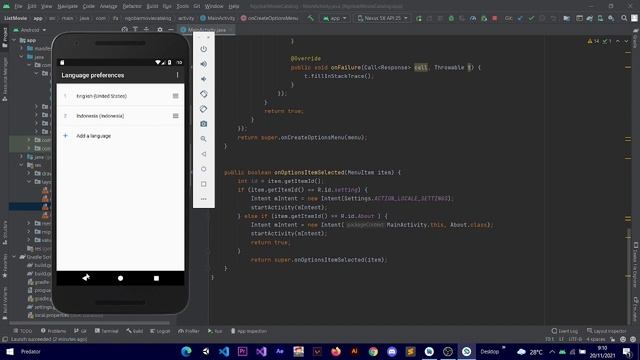Click the emulator sidebar Back triangle
Image resolution: width=640 pixels, height=360 pixels.
coord(203,154)
